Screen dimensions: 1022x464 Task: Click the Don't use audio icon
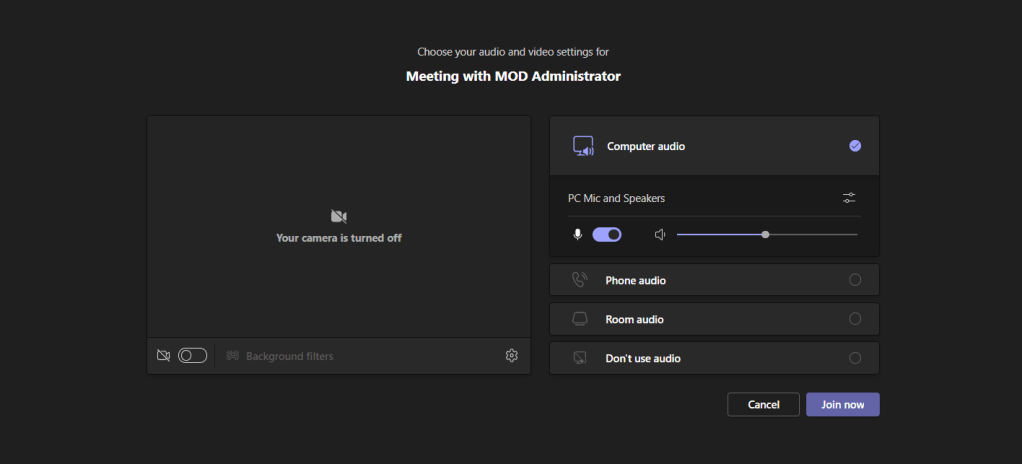(x=580, y=358)
